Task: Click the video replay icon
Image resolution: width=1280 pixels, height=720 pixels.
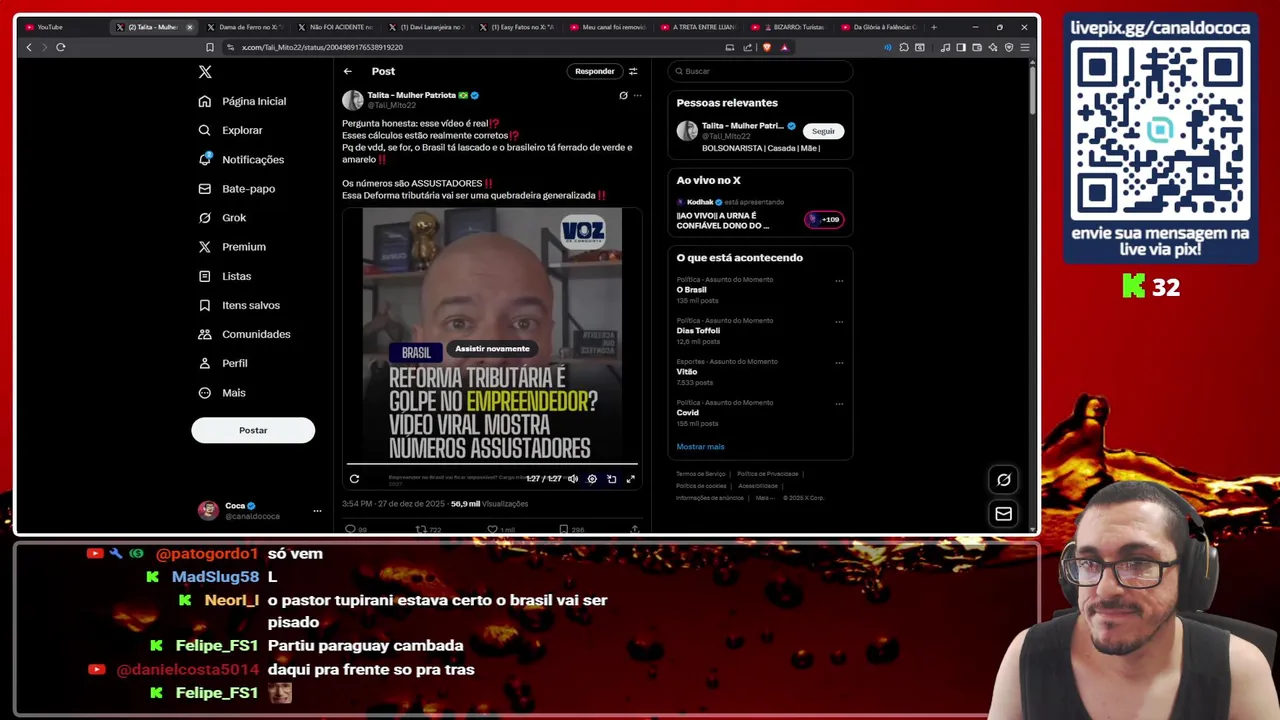Action: 354,479
